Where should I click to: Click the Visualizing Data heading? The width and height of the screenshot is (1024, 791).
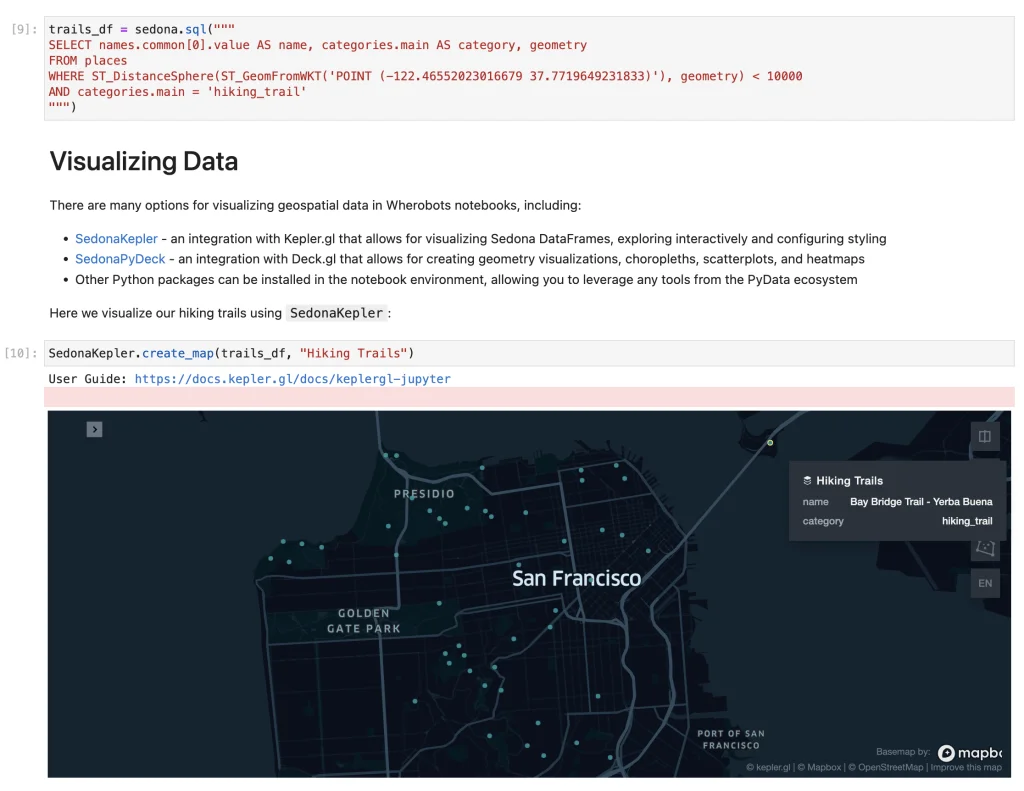coord(144,161)
